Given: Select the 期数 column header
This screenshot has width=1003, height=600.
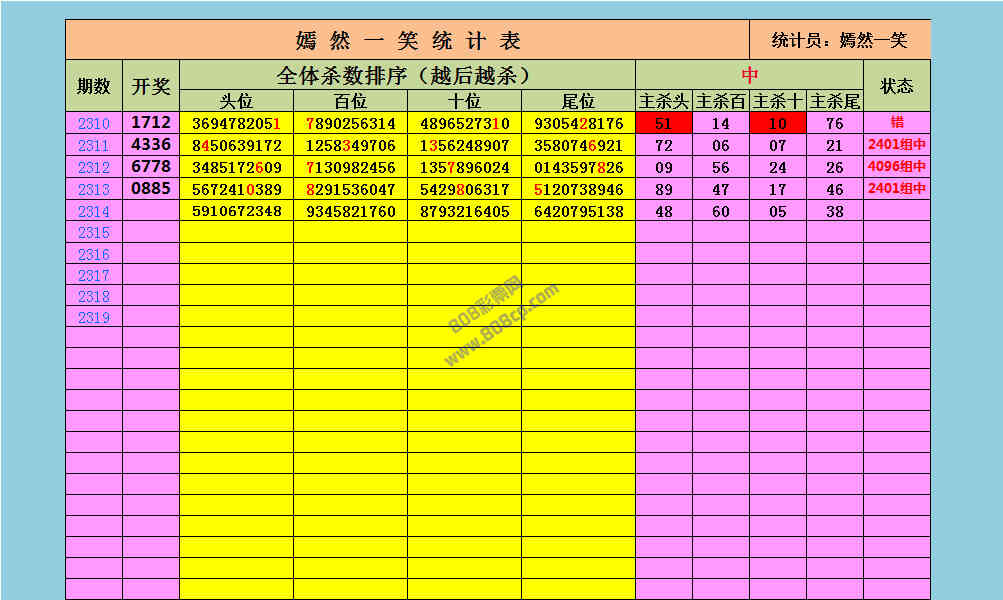Looking at the screenshot, I should pyautogui.click(x=94, y=86).
